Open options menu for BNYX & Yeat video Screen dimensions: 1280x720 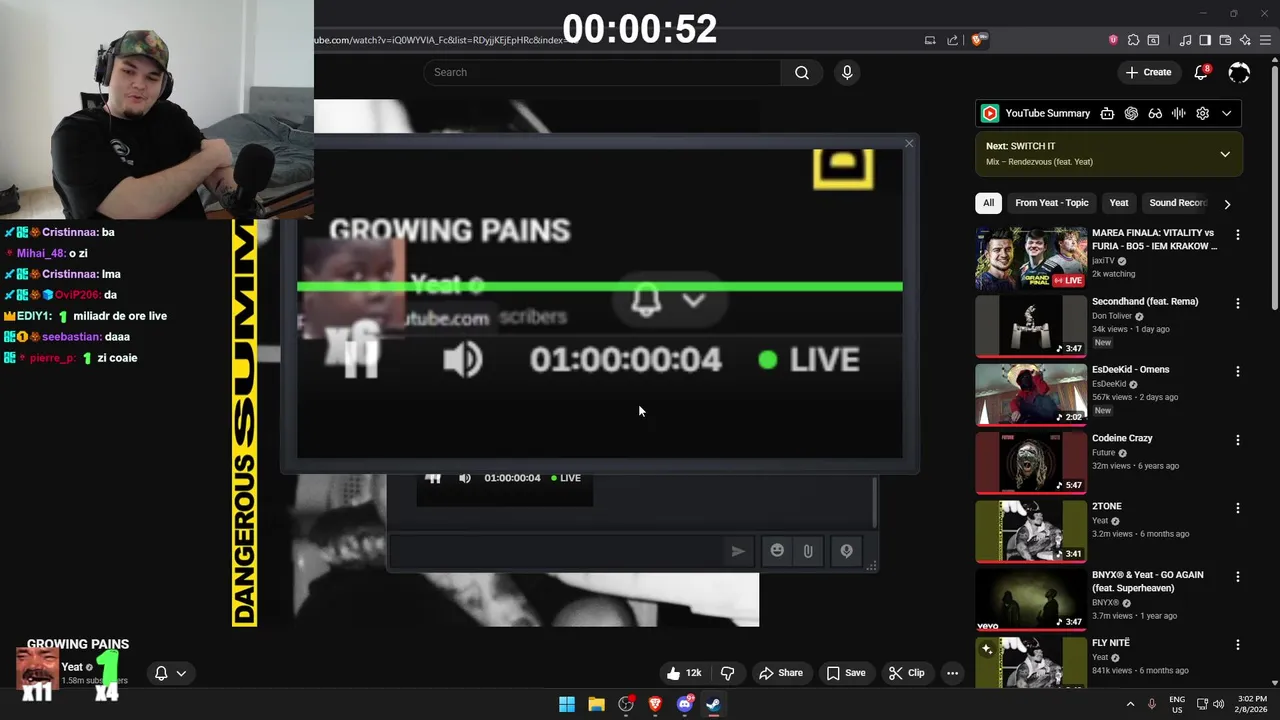coord(1238,576)
